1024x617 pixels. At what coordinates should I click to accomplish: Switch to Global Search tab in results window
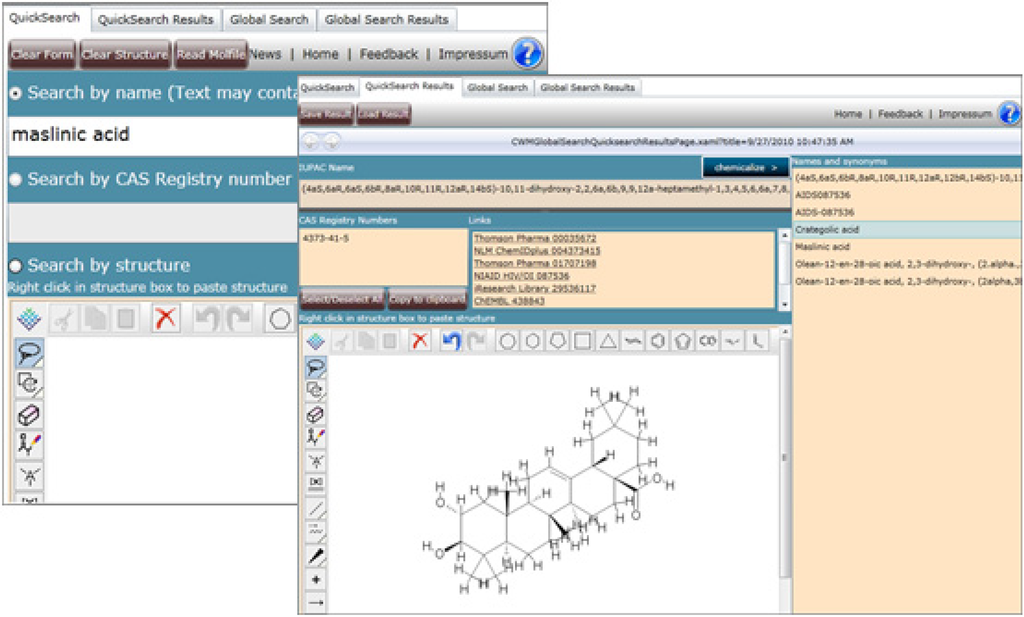[497, 88]
